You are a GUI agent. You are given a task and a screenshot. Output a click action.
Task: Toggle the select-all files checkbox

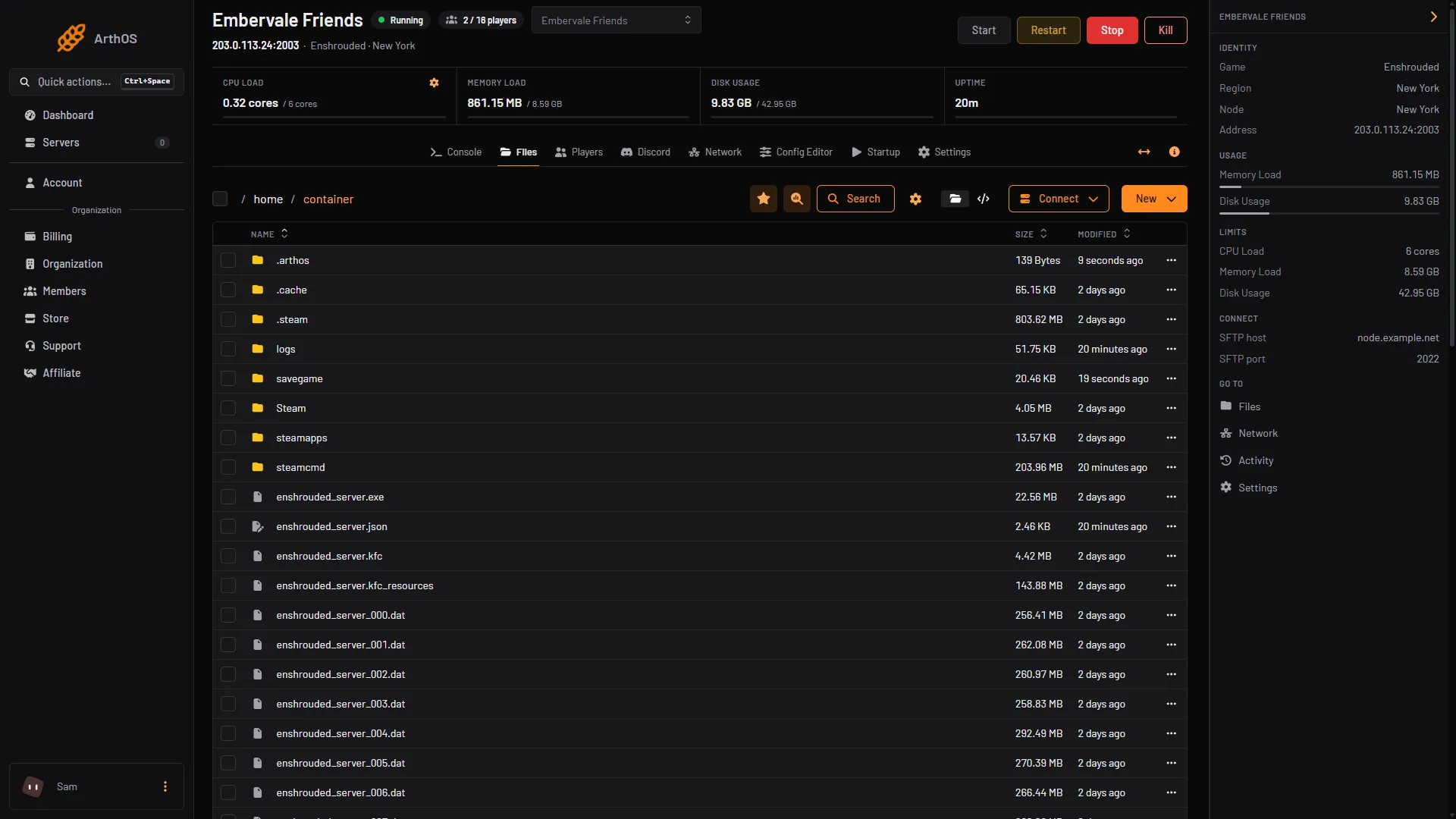point(220,199)
